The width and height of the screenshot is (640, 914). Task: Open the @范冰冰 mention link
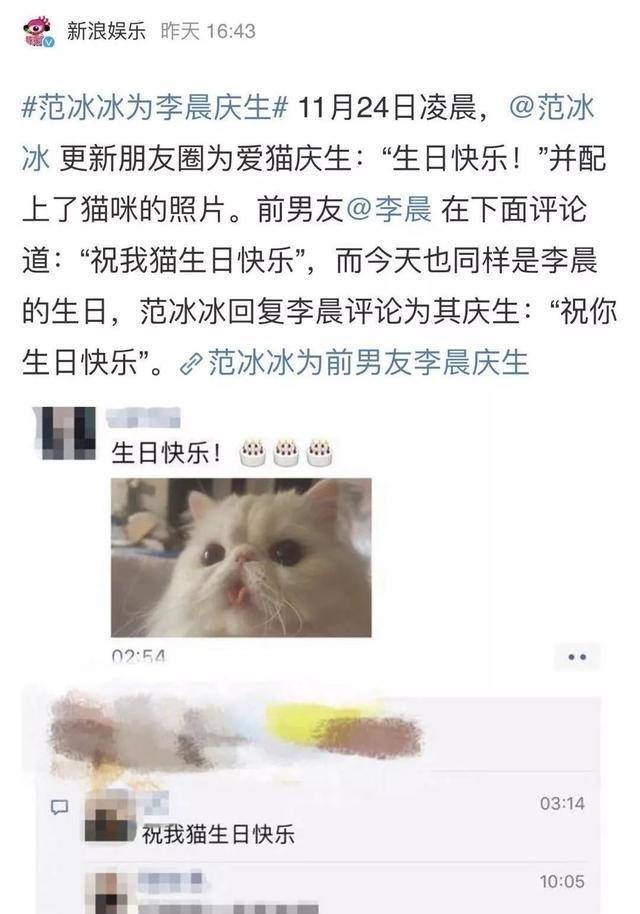point(308,133)
